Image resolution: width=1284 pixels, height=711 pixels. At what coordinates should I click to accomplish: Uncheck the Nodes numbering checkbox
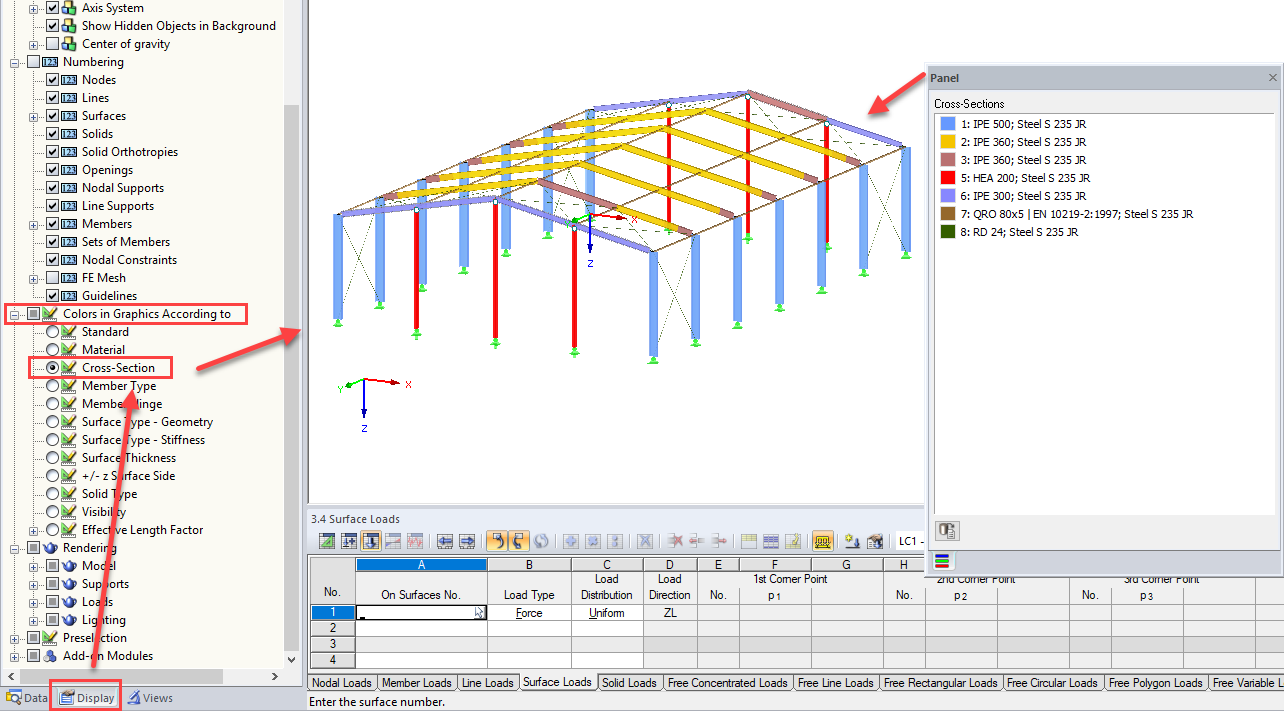click(x=53, y=80)
